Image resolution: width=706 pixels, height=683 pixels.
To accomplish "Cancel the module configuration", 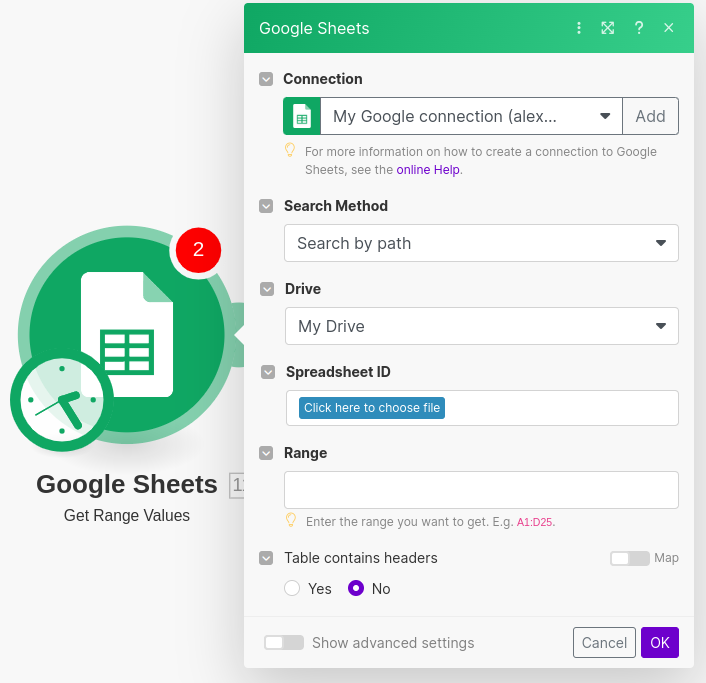I will (604, 642).
